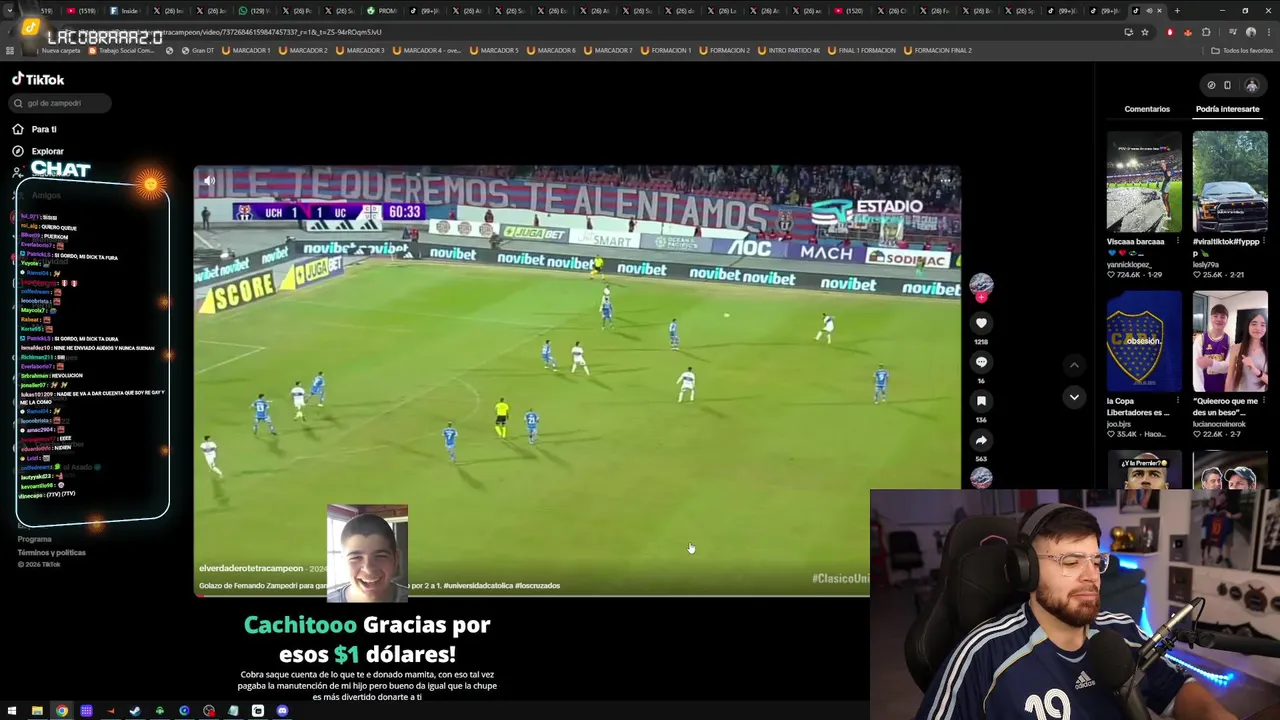
Task: Open the Windows Start menu
Action: 12,711
